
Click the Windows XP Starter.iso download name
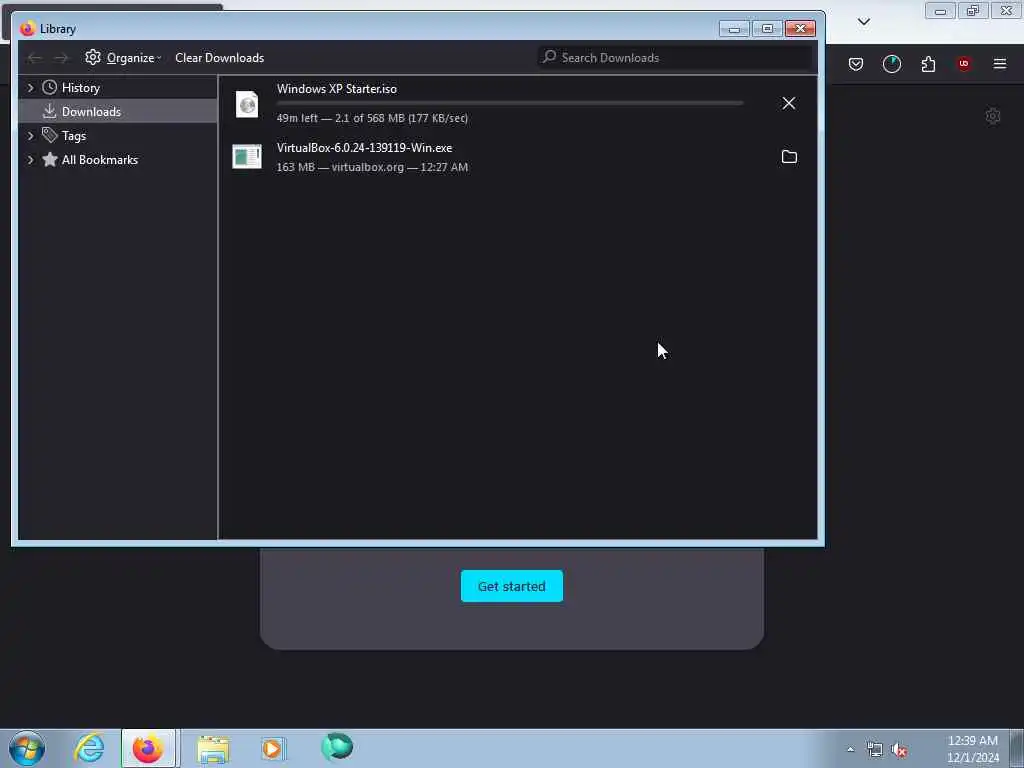[336, 89]
